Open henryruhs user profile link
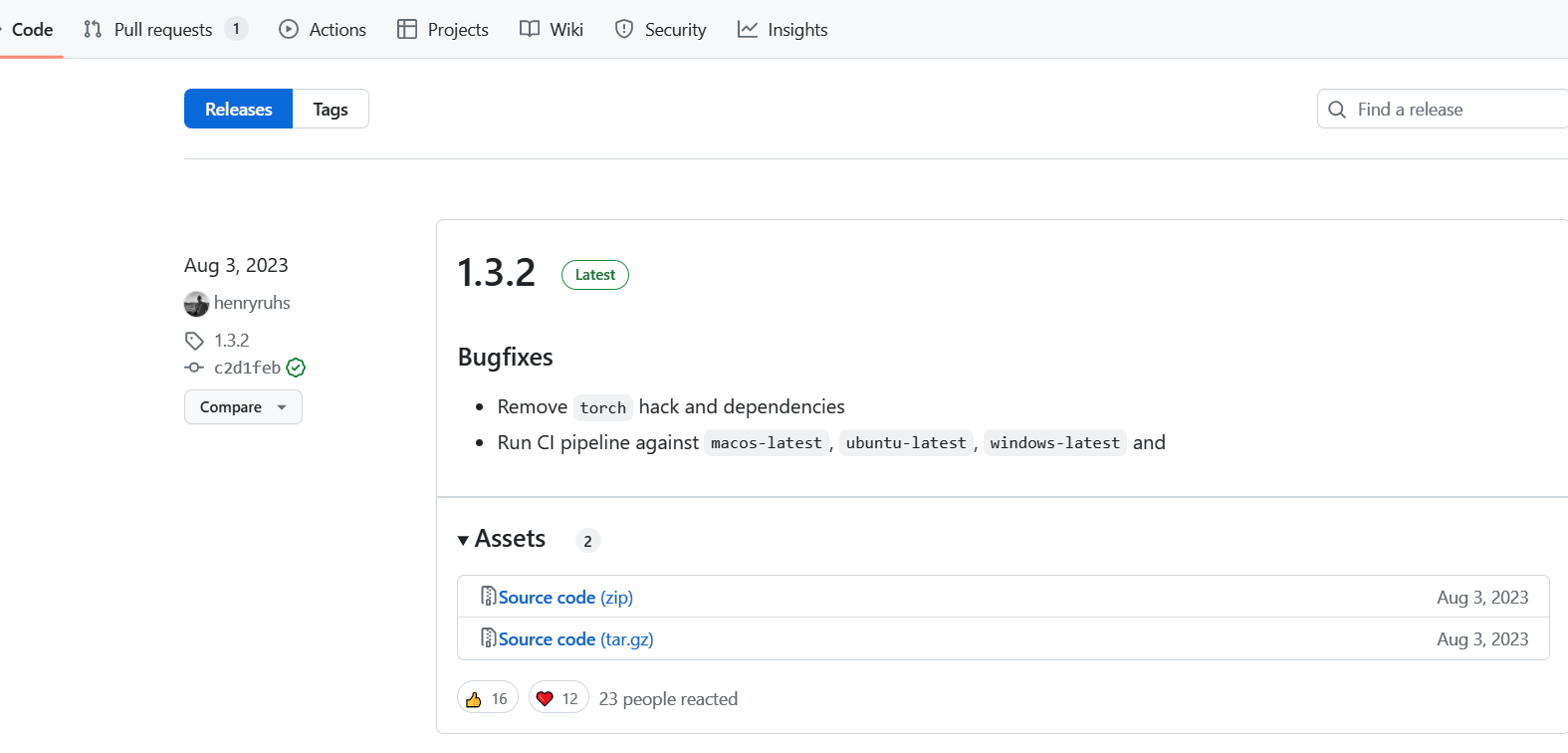This screenshot has height=753, width=1568. click(252, 303)
